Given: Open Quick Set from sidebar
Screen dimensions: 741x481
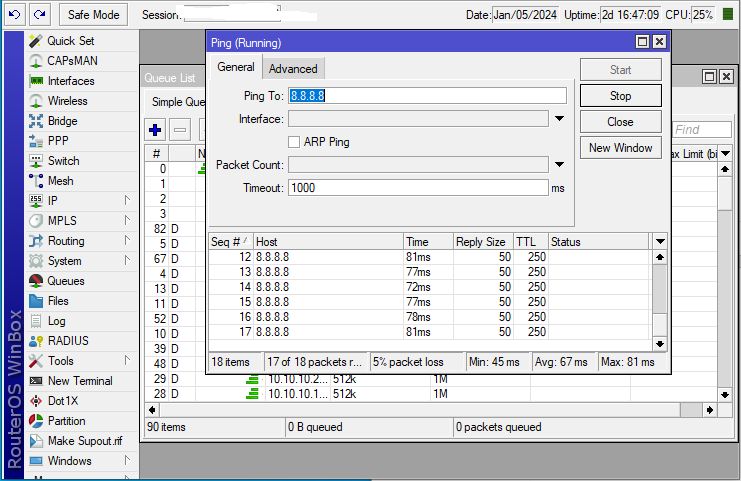Looking at the screenshot, I should [x=70, y=41].
